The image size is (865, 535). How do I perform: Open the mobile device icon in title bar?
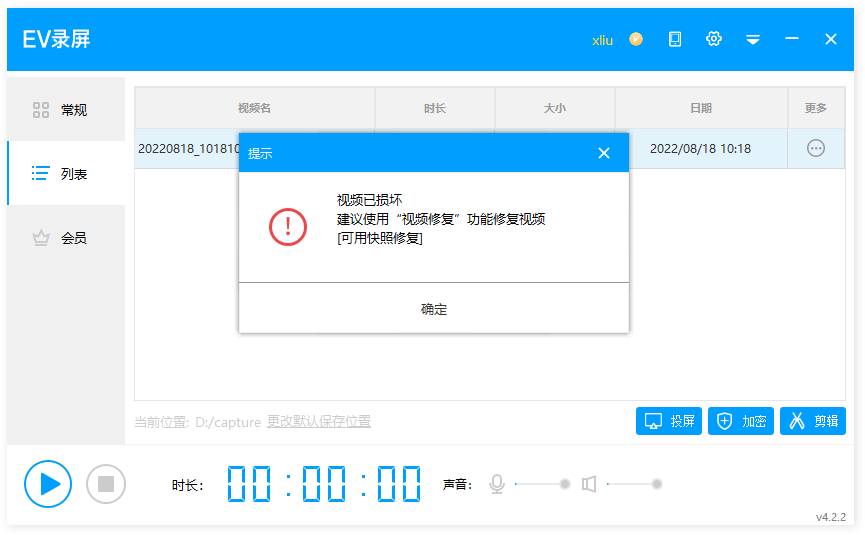pos(675,39)
